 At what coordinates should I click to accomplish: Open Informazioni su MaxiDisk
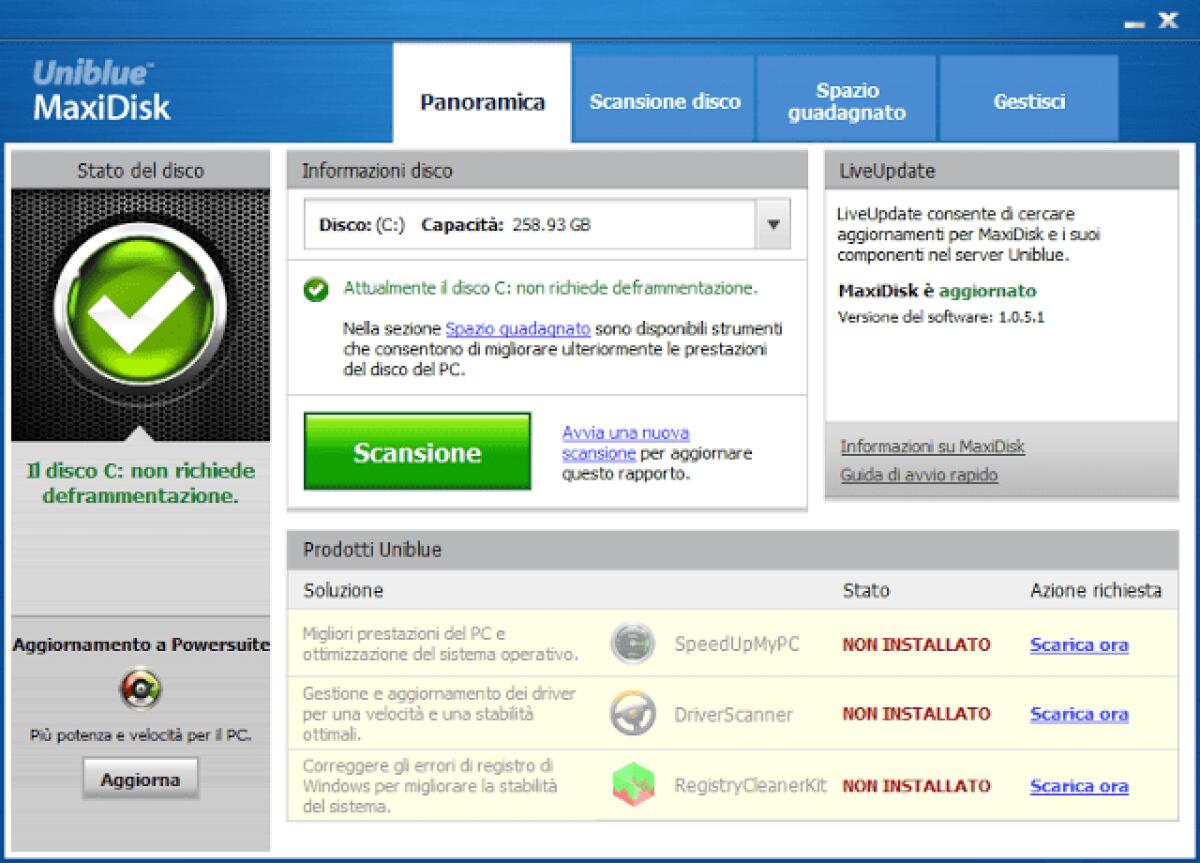click(x=932, y=447)
